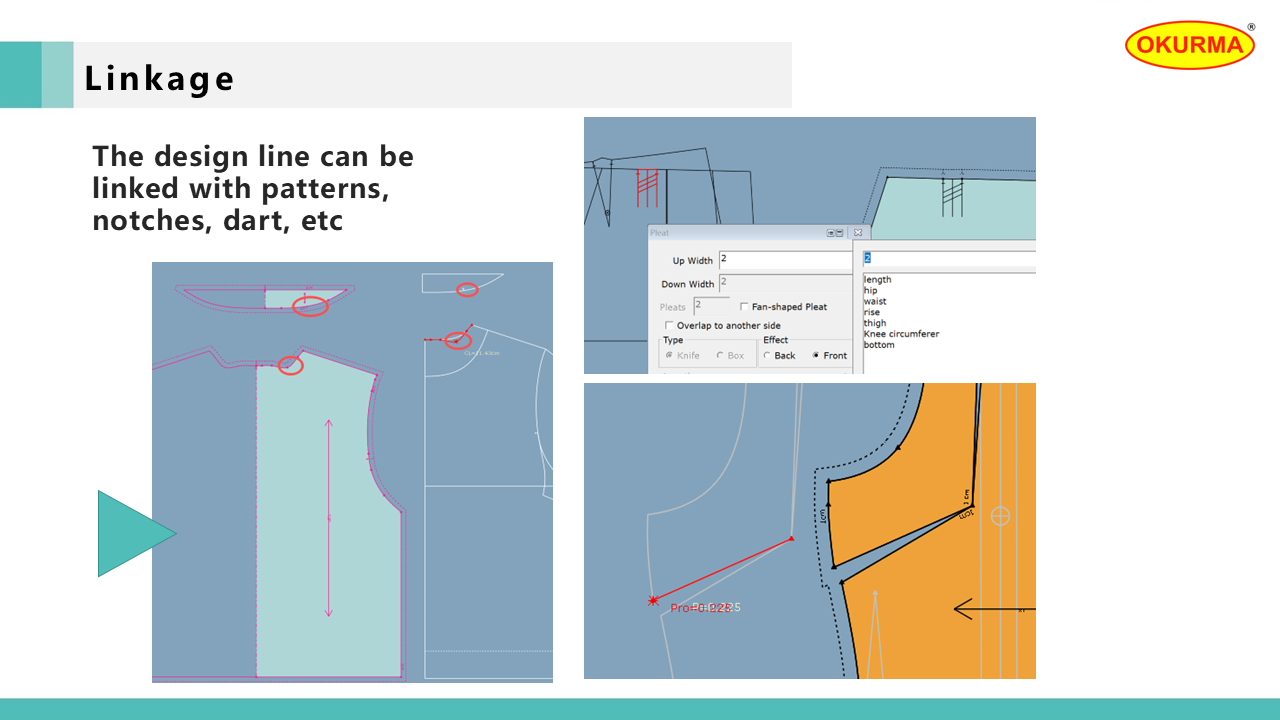The height and width of the screenshot is (720, 1280).
Task: Close the Pleat dialog window
Action: tap(857, 233)
